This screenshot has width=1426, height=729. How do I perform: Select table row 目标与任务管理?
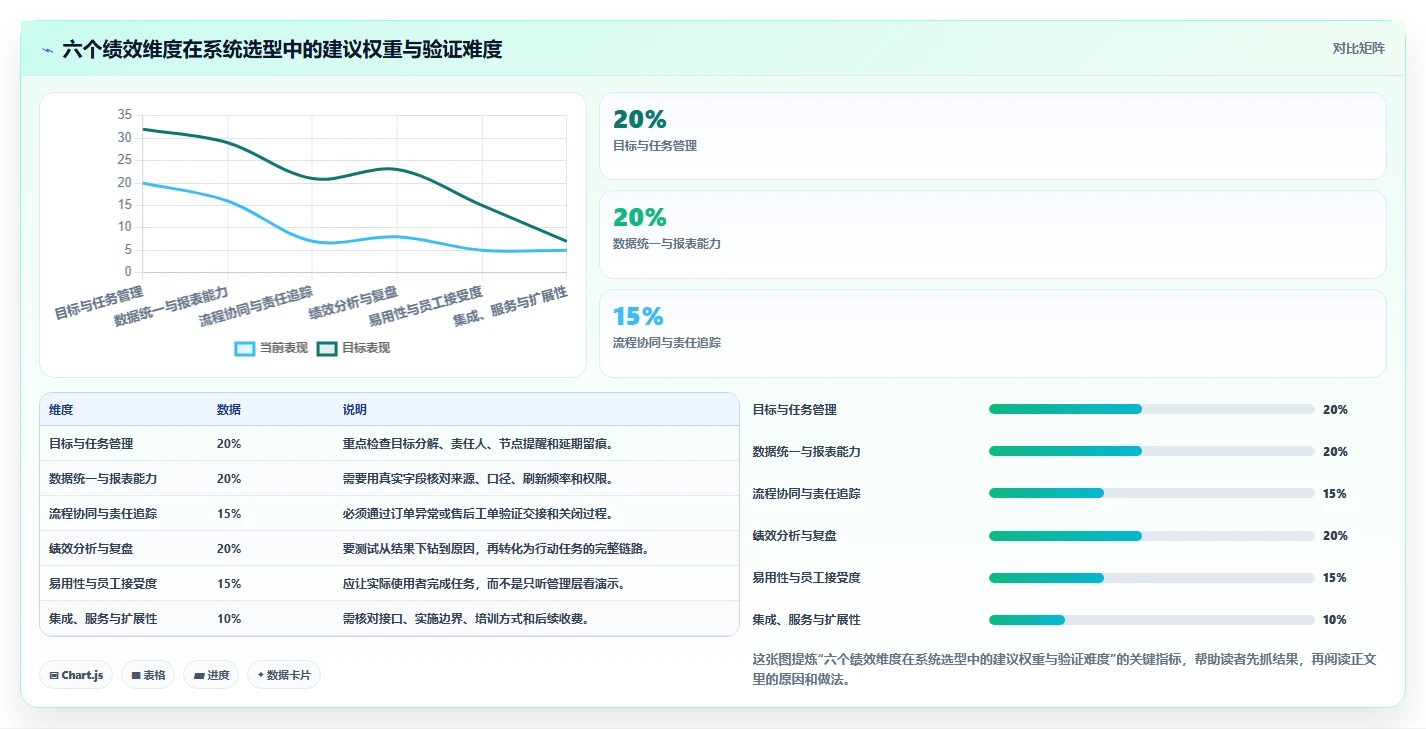[389, 444]
